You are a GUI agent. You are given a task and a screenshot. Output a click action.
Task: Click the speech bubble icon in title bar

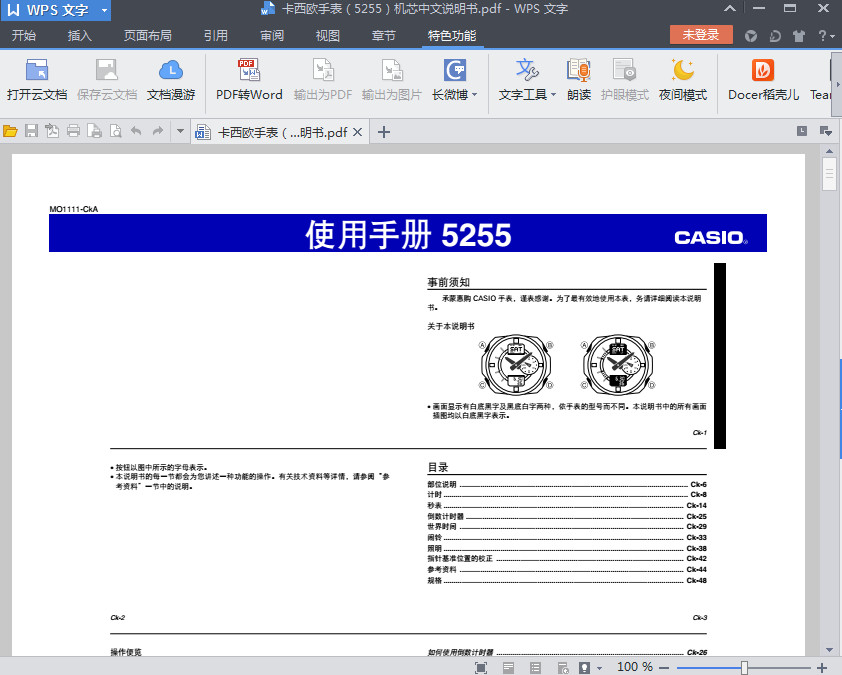point(775,36)
